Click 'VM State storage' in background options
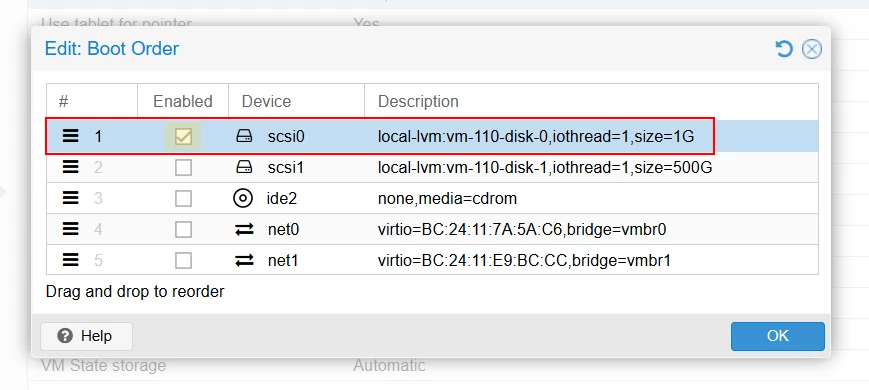Image resolution: width=869 pixels, height=390 pixels. [103, 366]
